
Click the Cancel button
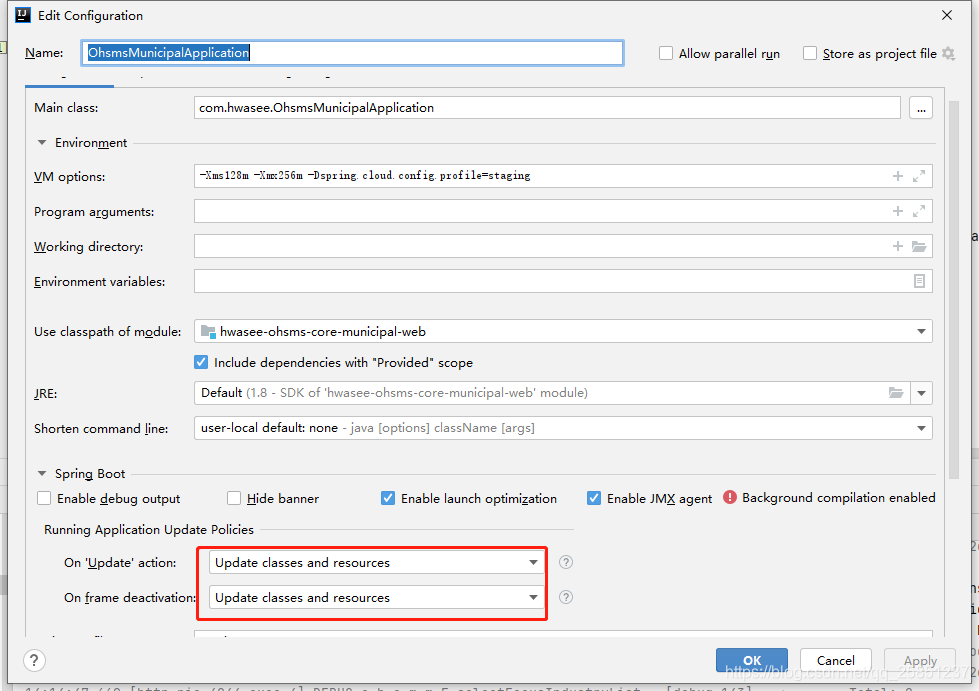[x=835, y=660]
